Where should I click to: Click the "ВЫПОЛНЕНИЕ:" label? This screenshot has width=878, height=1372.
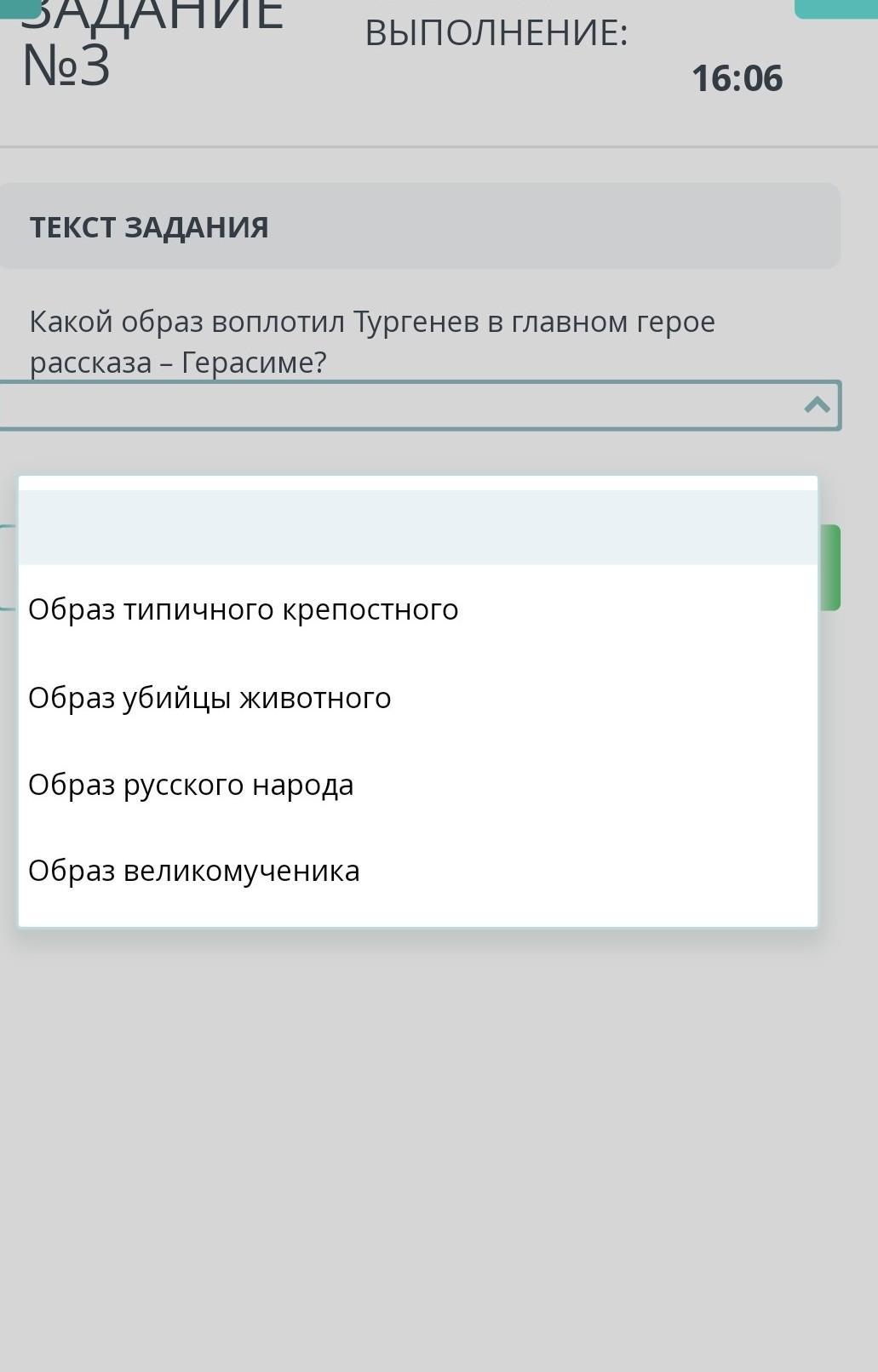tap(496, 33)
